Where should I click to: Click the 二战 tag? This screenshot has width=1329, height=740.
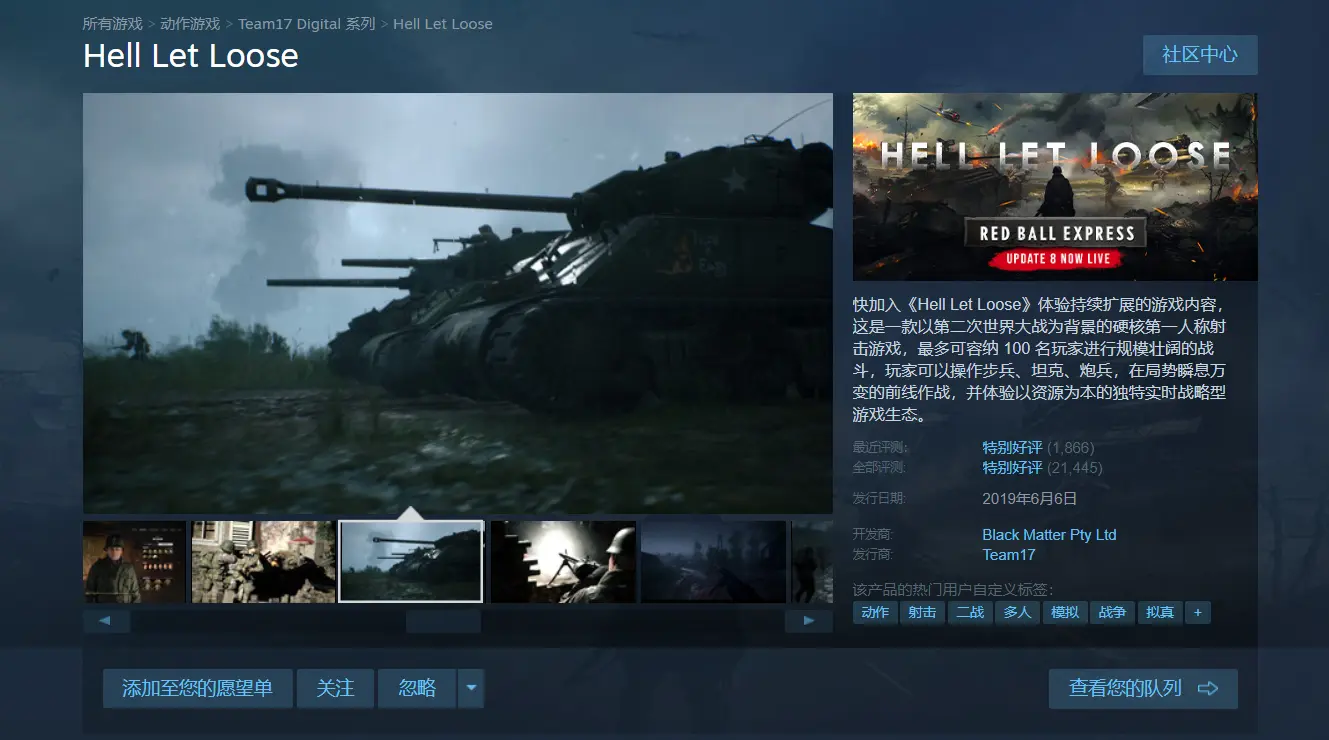970,612
